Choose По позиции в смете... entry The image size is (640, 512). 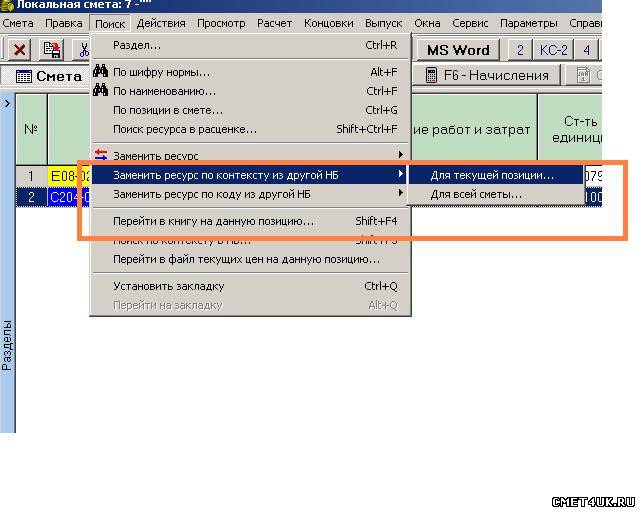(250, 110)
